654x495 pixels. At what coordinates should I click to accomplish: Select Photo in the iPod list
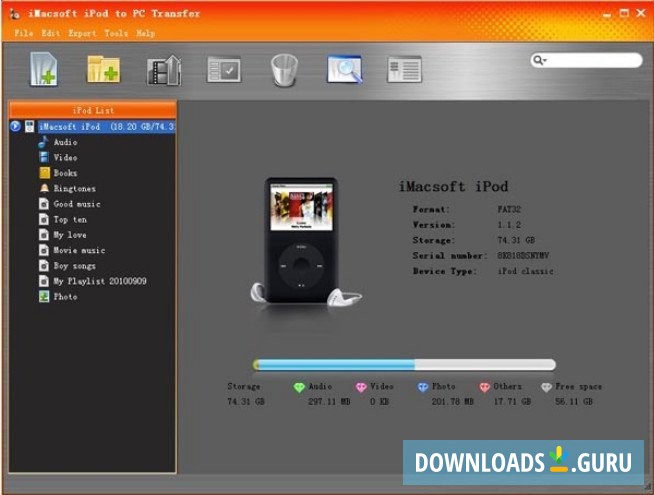(65, 296)
